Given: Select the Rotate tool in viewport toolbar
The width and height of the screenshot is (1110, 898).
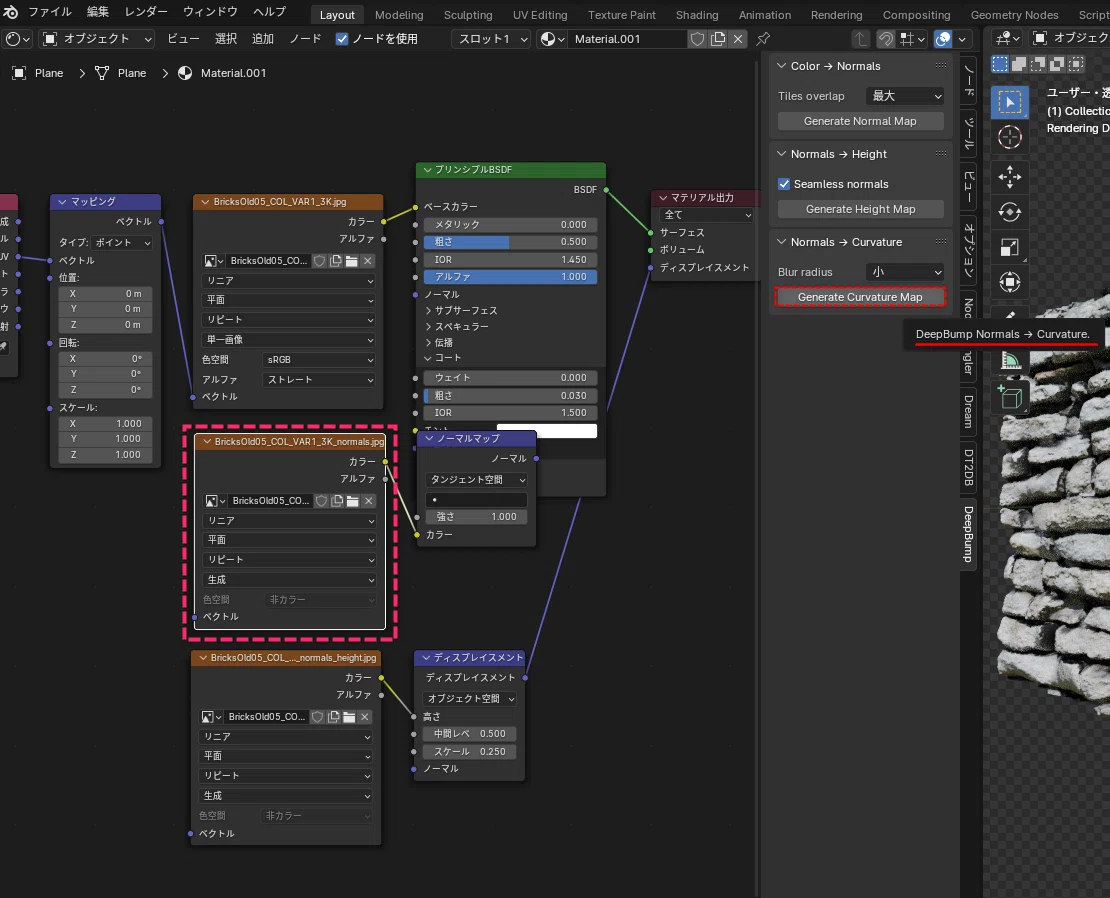Looking at the screenshot, I should pos(1009,212).
